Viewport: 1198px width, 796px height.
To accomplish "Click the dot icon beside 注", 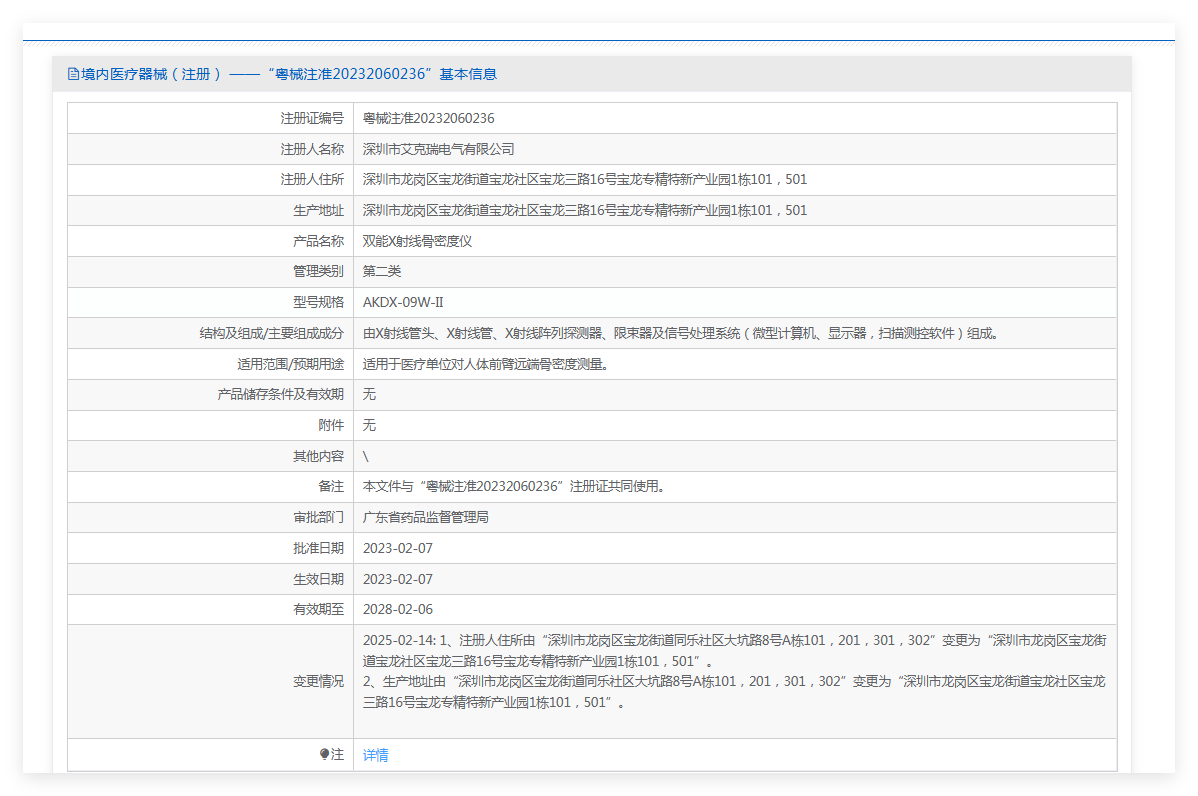I will (324, 755).
